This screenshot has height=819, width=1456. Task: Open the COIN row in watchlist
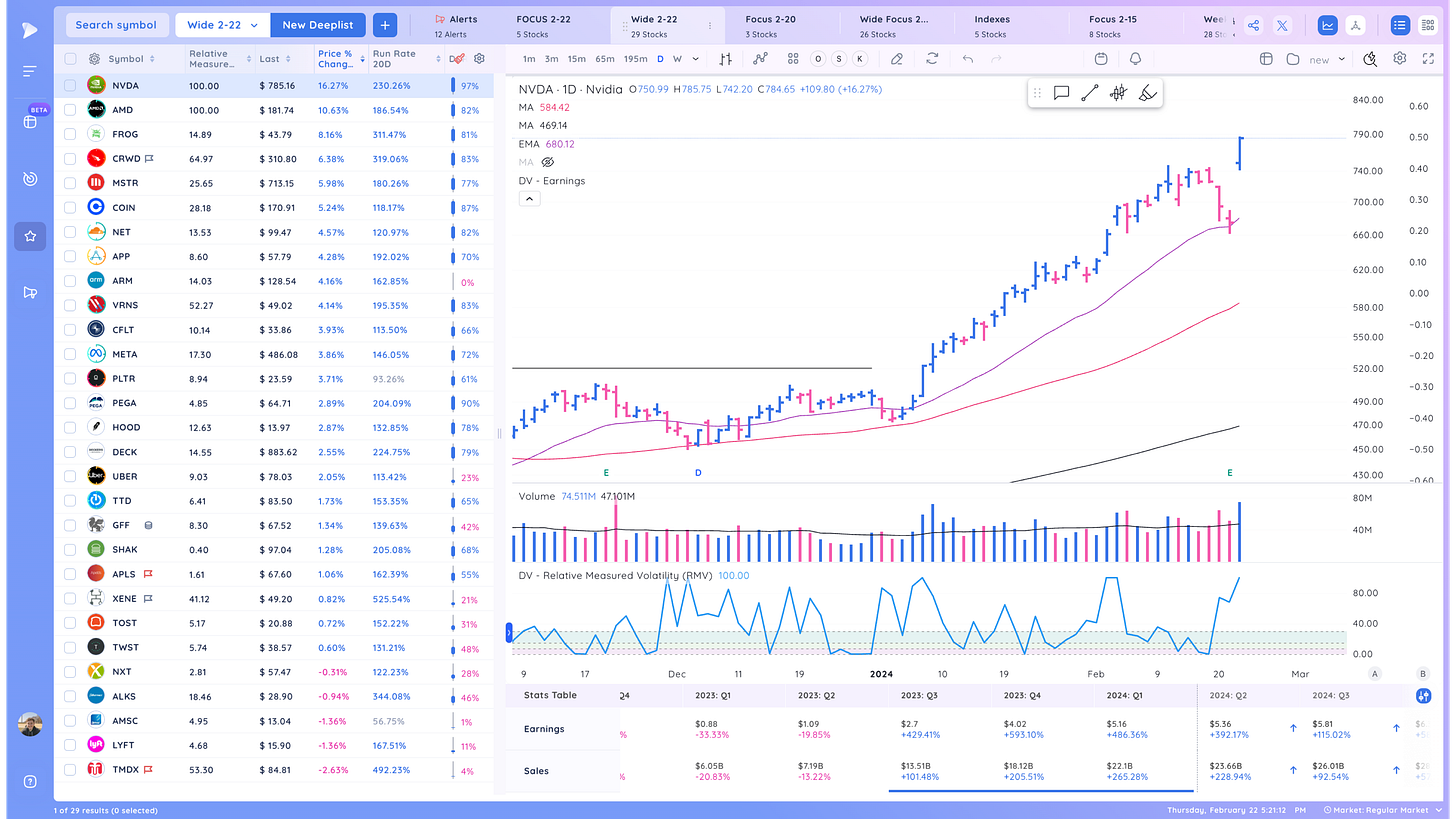[274, 208]
